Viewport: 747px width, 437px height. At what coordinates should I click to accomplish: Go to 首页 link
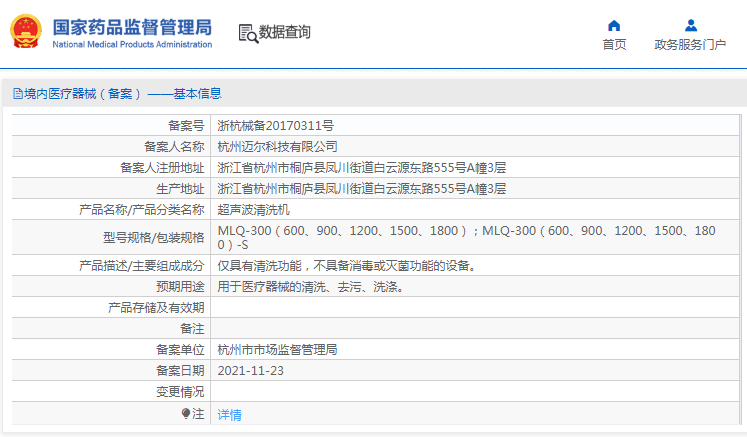pyautogui.click(x=614, y=44)
